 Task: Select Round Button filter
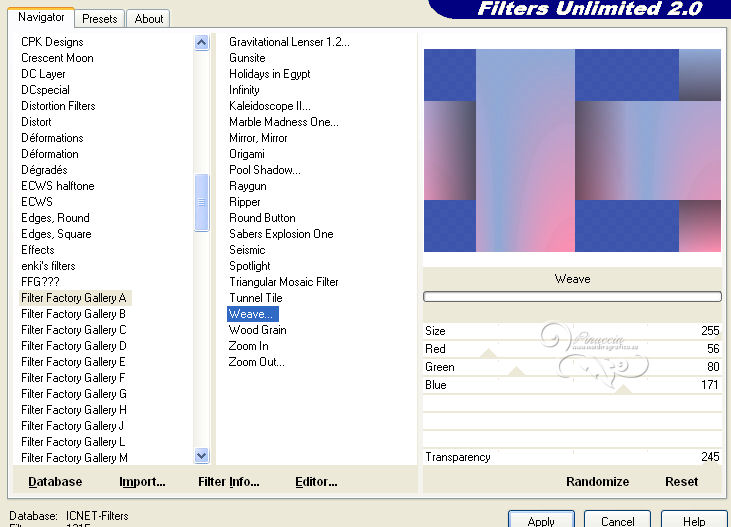click(x=262, y=218)
